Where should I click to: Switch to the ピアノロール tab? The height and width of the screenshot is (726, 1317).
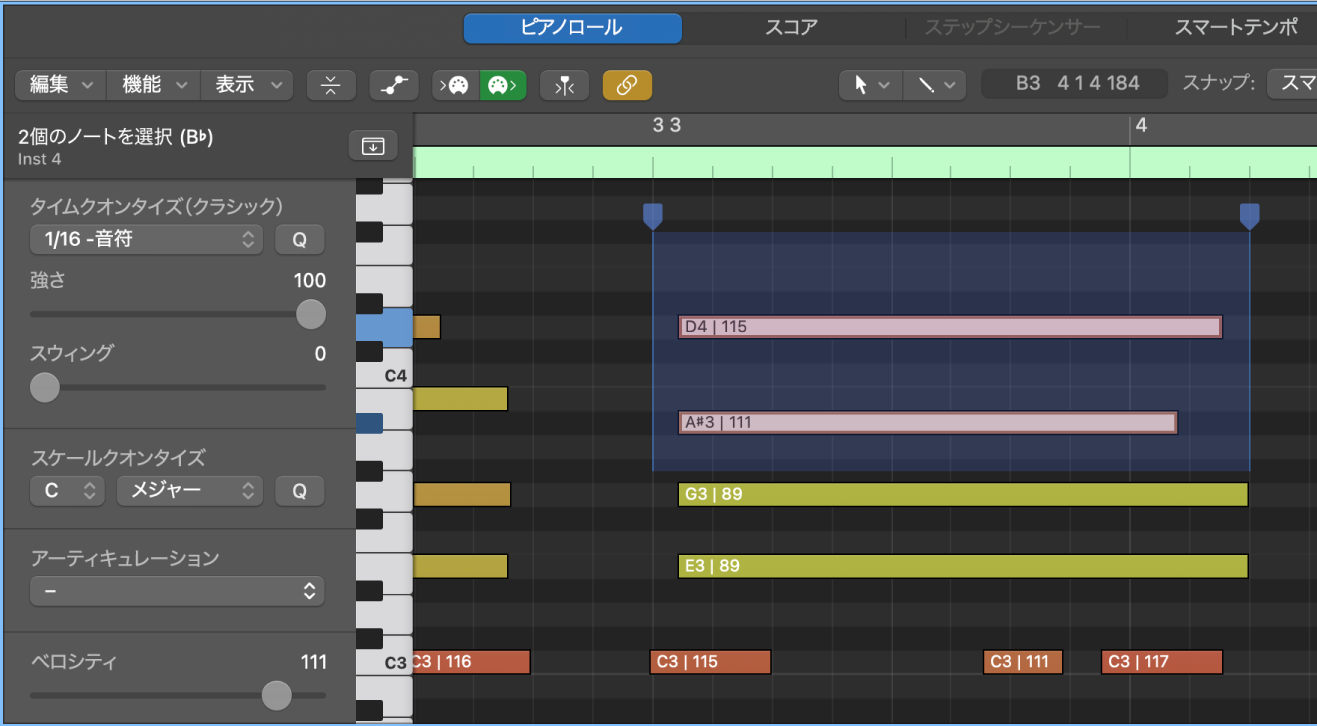point(572,28)
